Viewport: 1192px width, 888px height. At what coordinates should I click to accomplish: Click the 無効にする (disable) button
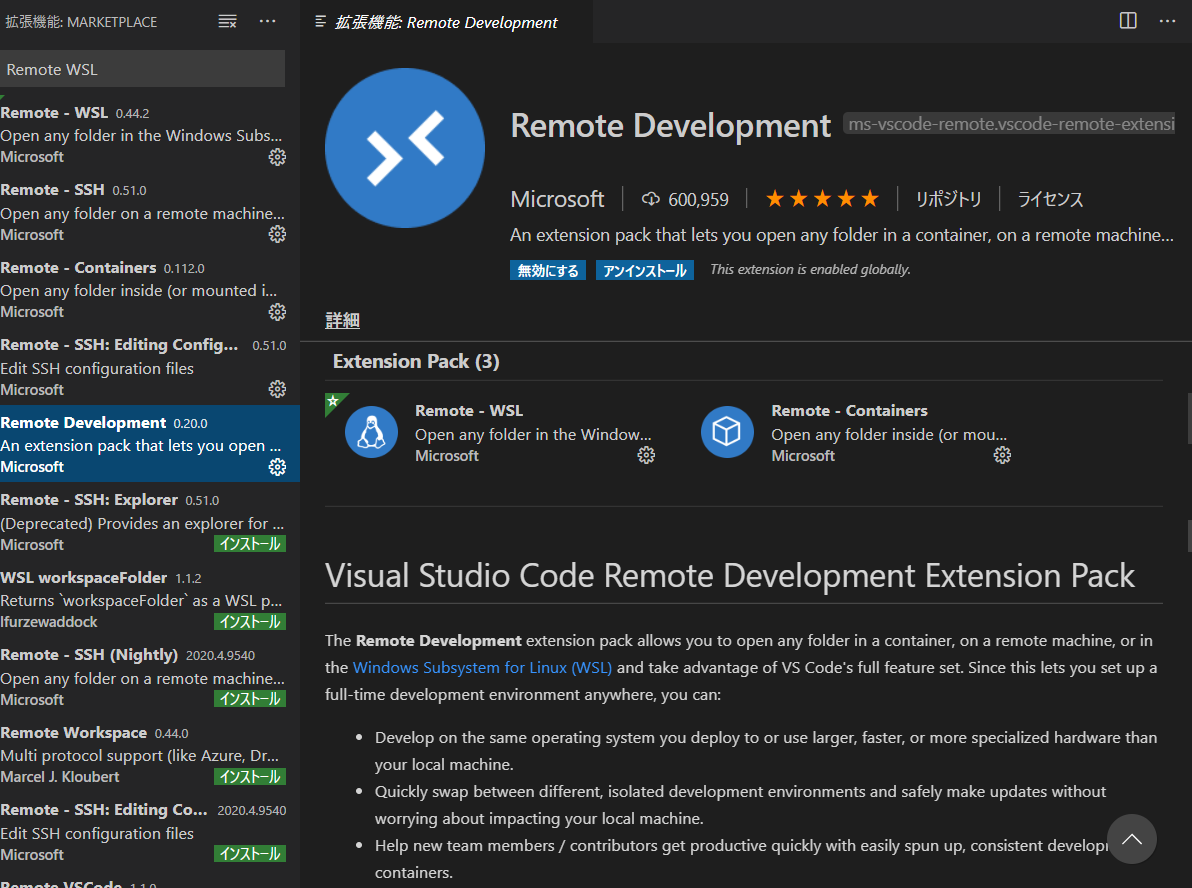(x=548, y=270)
